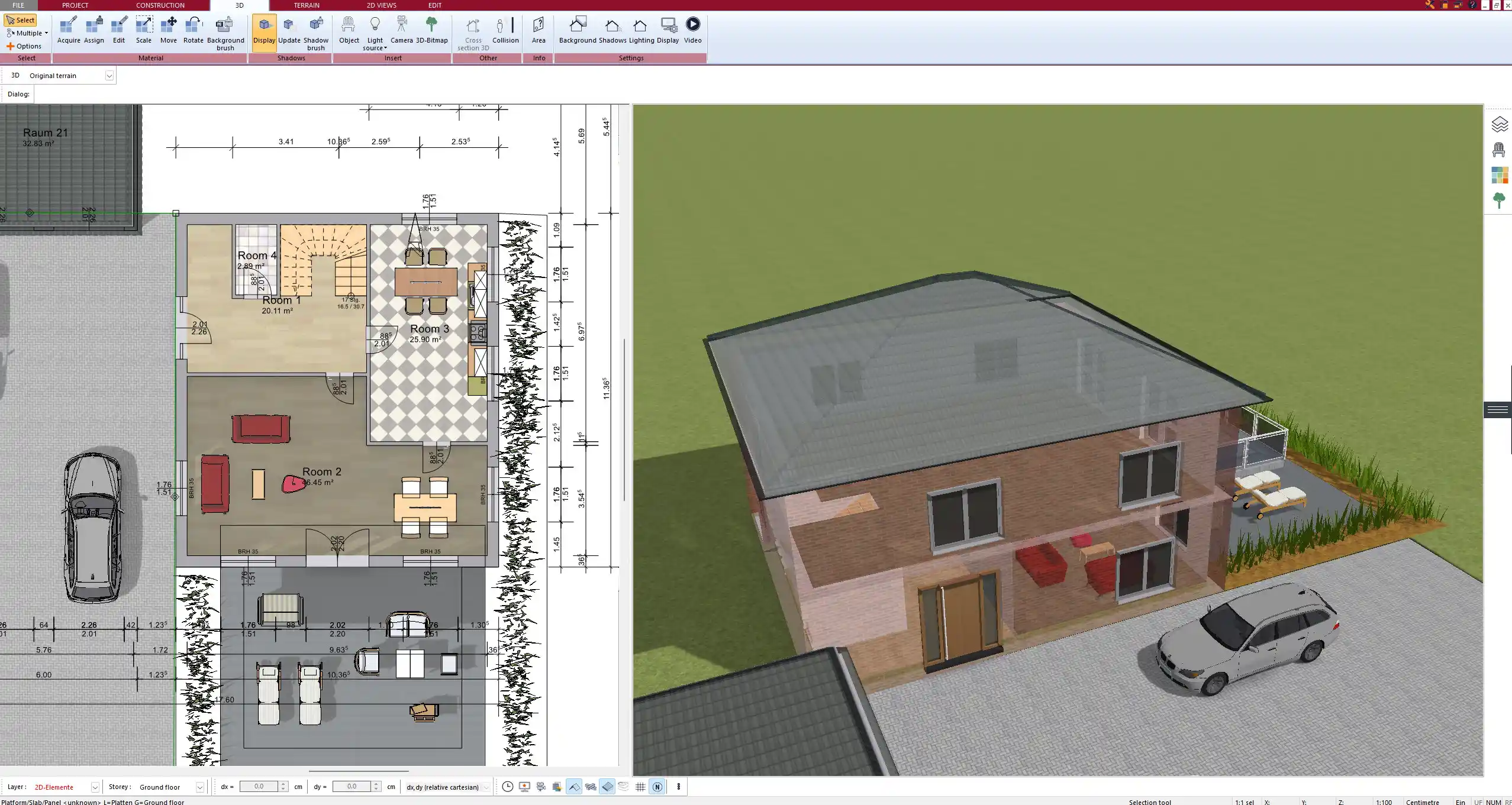Increase the dx value with spinner
This screenshot has width=1512, height=805.
[283, 784]
